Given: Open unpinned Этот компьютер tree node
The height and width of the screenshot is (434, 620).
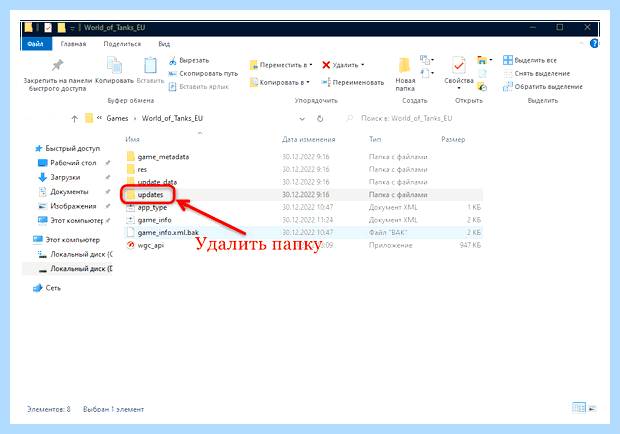Looking at the screenshot, I should (x=66, y=240).
